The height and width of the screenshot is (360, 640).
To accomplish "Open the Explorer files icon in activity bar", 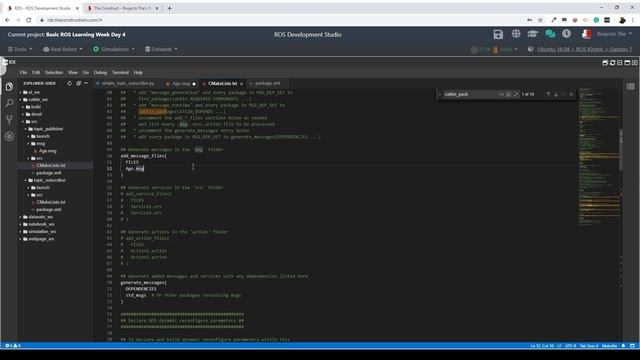I will (9, 87).
